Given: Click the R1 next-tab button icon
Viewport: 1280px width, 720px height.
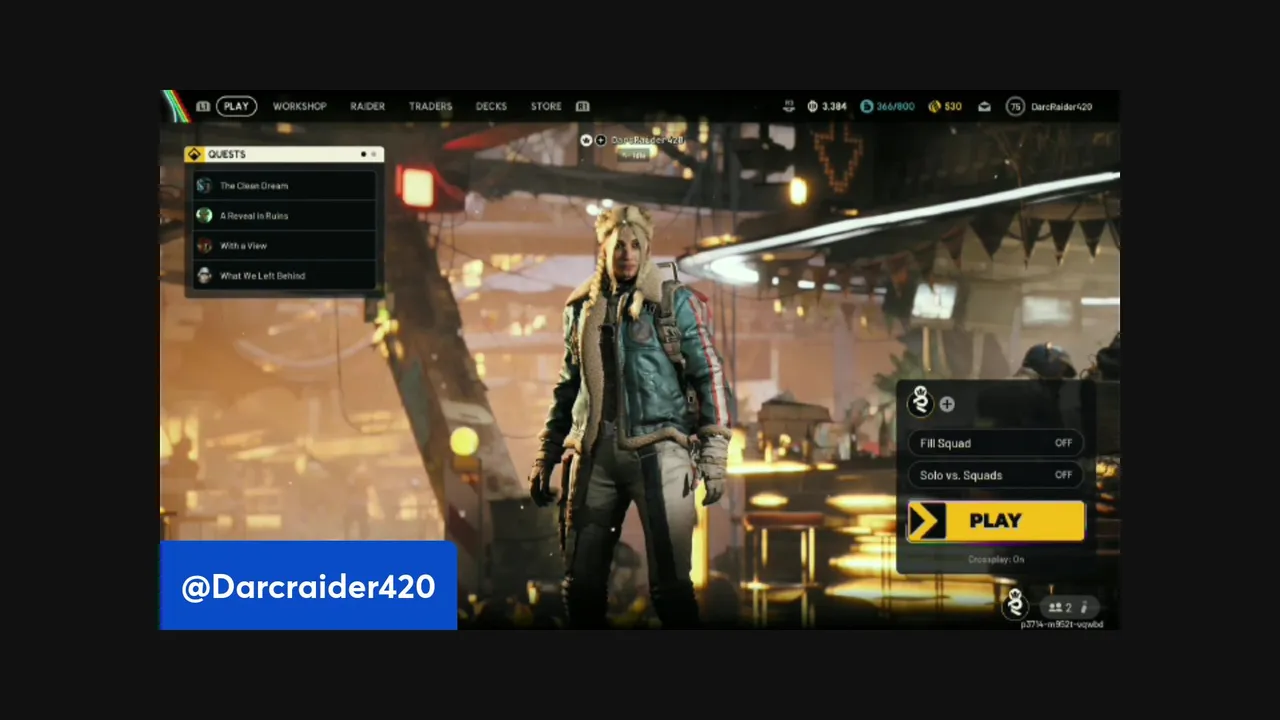Looking at the screenshot, I should click(x=583, y=106).
